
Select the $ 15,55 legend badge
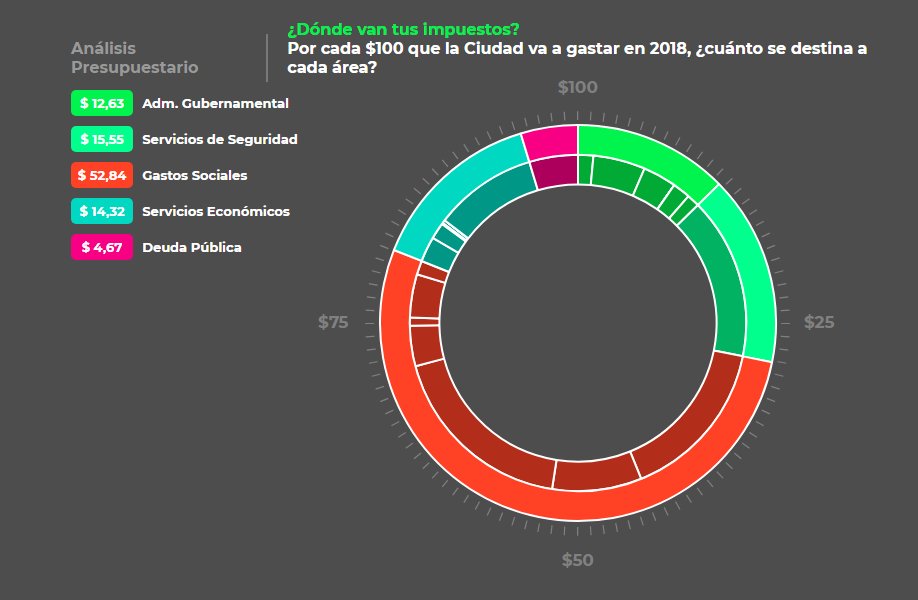coord(101,139)
